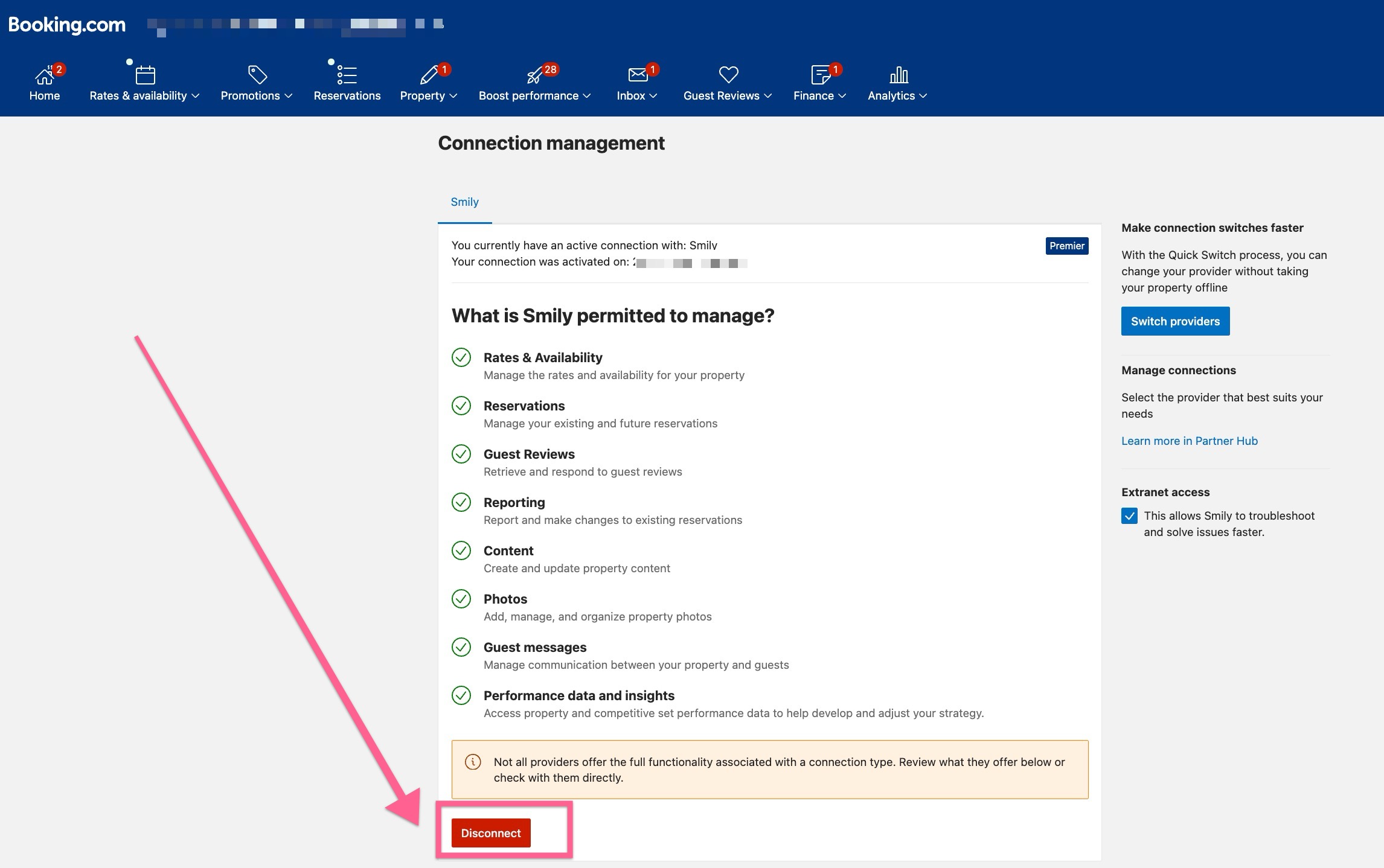Click the Inbox envelope icon

click(x=637, y=75)
